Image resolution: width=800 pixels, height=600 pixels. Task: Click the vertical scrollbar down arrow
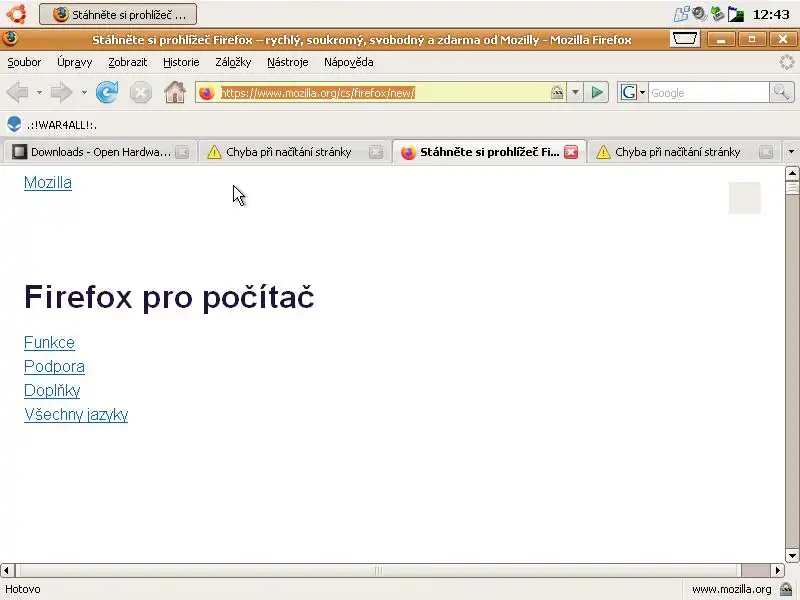792,556
